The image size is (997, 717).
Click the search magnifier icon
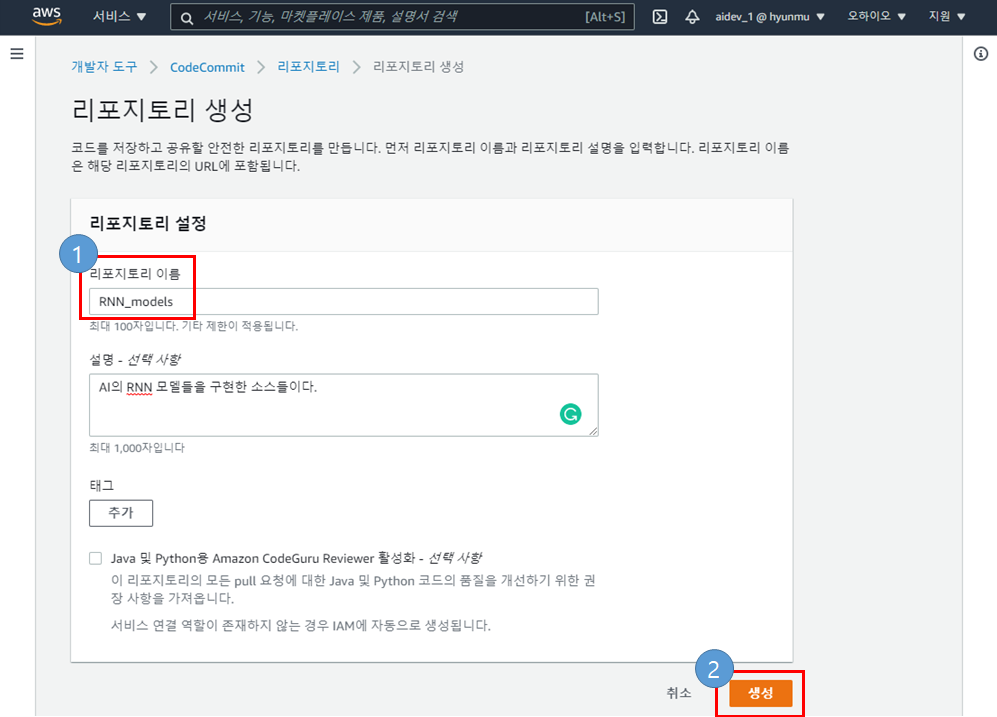pyautogui.click(x=186, y=18)
